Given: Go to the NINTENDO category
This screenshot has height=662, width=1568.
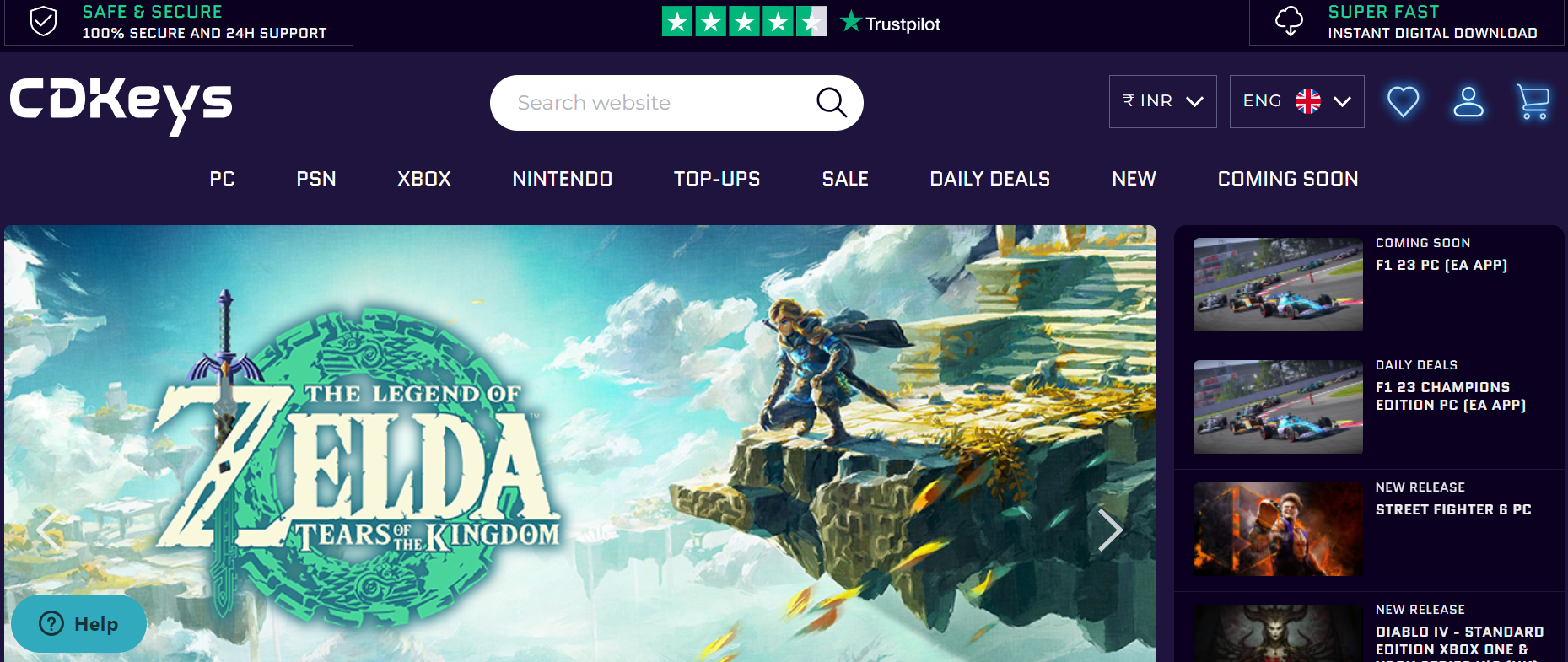Looking at the screenshot, I should coord(563,179).
